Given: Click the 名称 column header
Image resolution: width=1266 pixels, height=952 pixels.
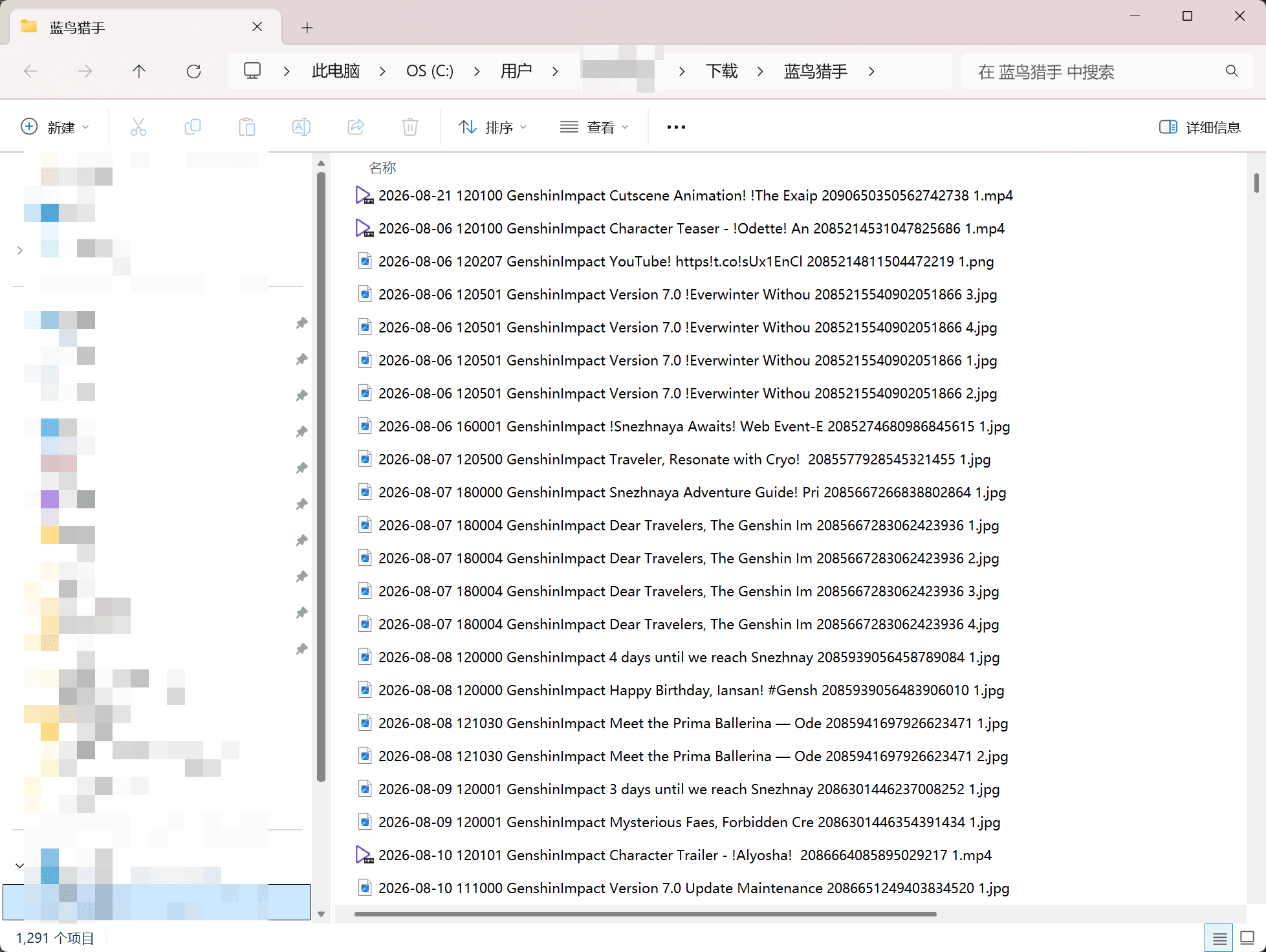Looking at the screenshot, I should [x=382, y=168].
